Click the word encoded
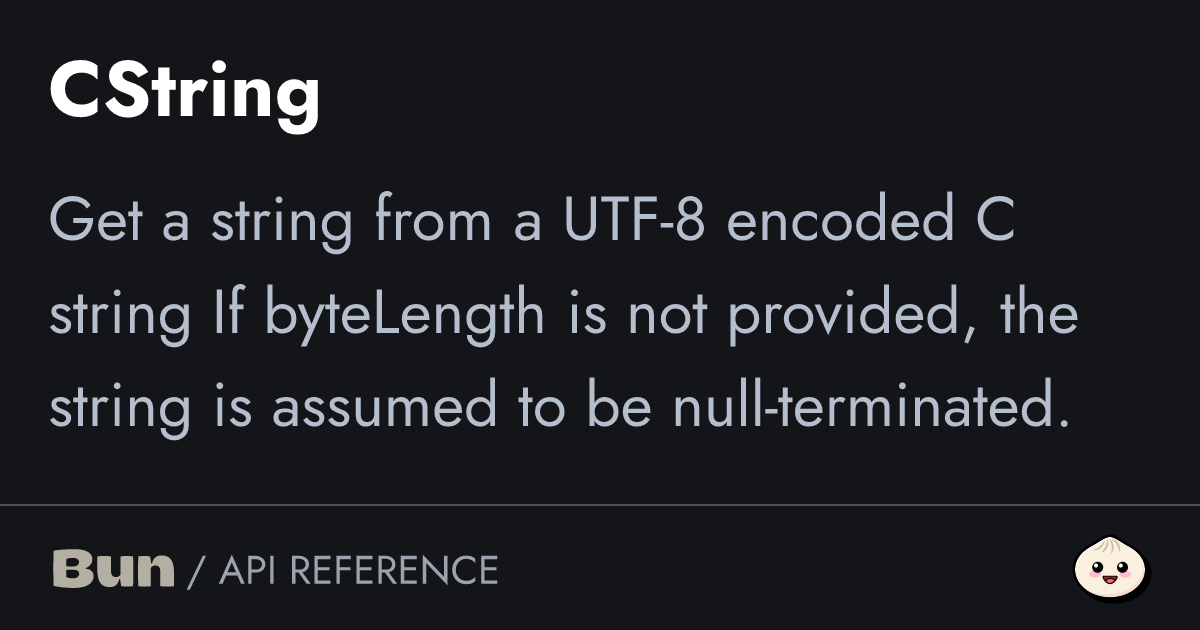The width and height of the screenshot is (1200, 630). [x=840, y=223]
